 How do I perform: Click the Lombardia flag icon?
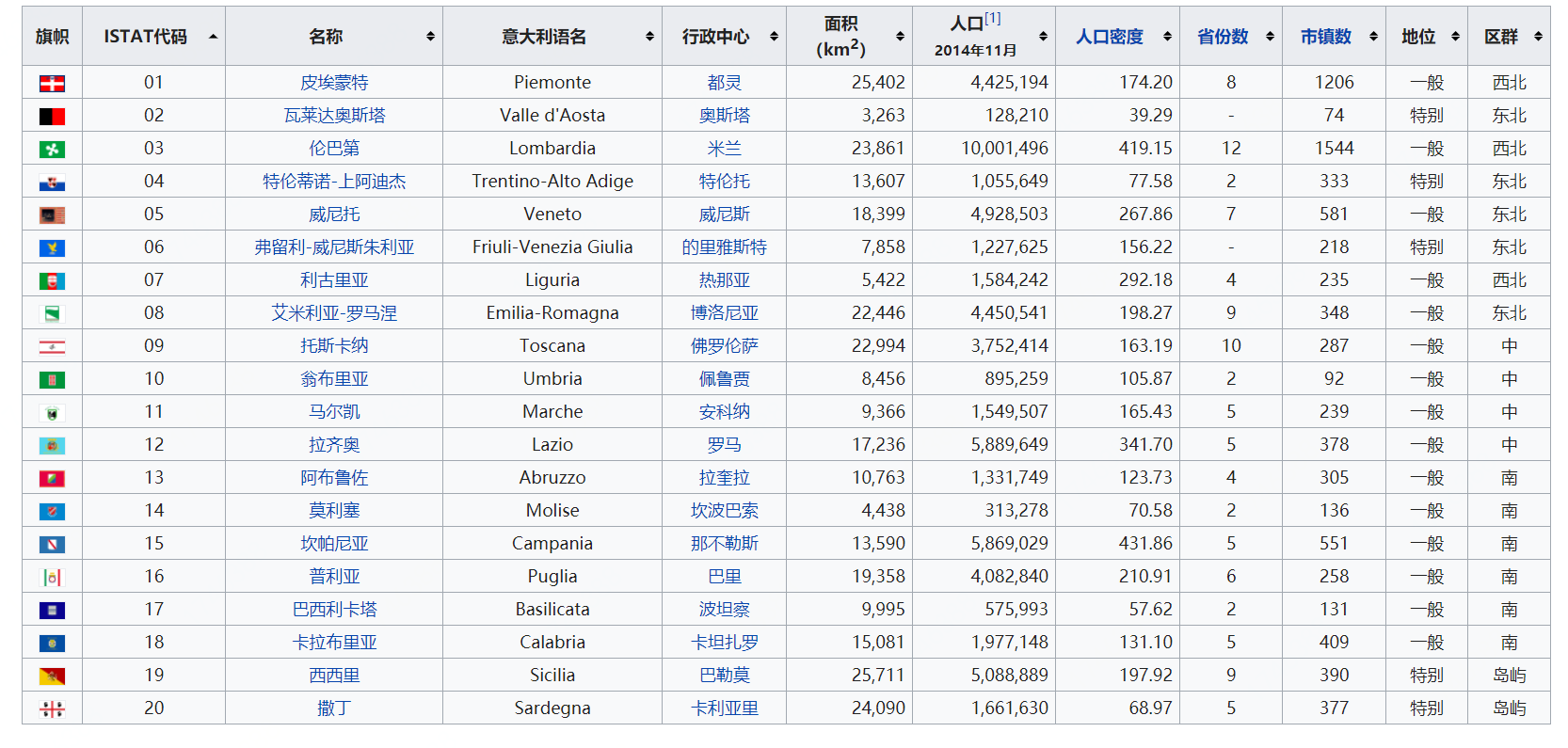coord(52,150)
